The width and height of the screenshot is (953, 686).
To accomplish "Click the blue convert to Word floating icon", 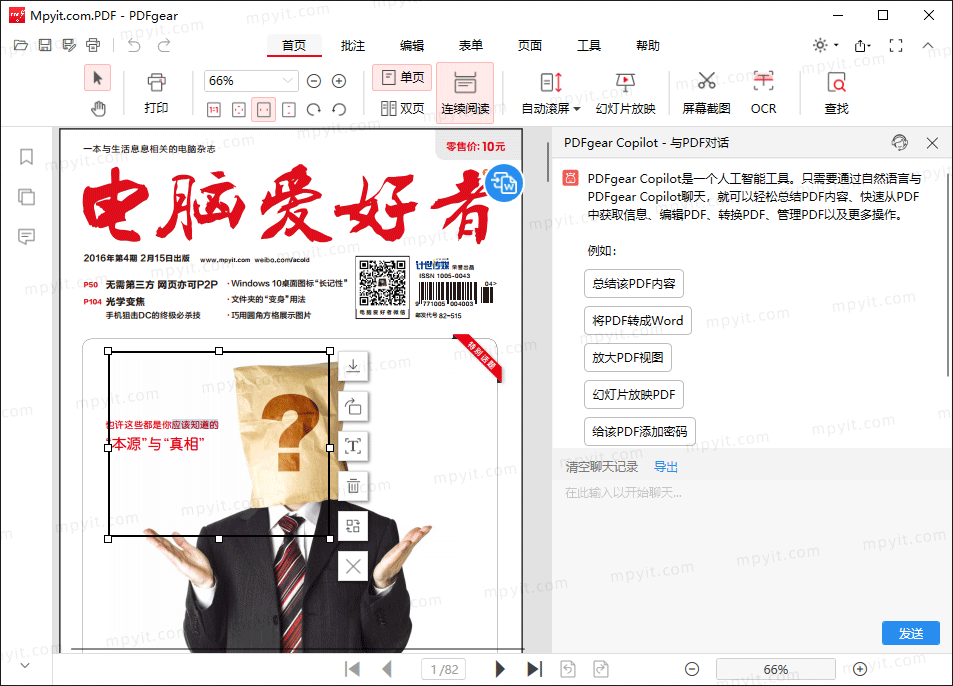I will 504,182.
